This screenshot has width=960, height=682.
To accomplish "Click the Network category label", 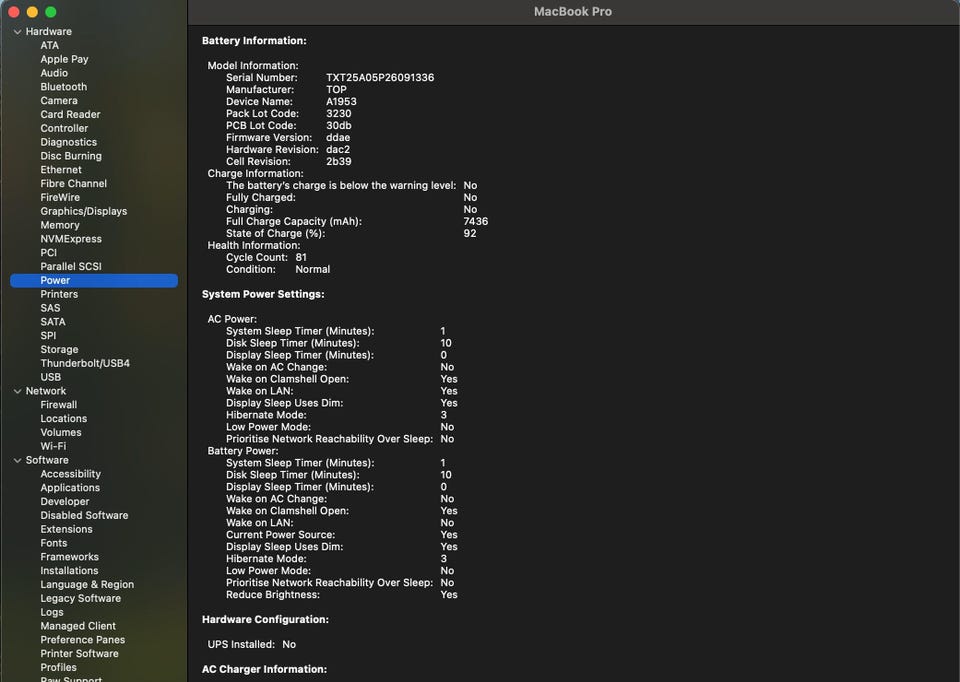I will 45,391.
